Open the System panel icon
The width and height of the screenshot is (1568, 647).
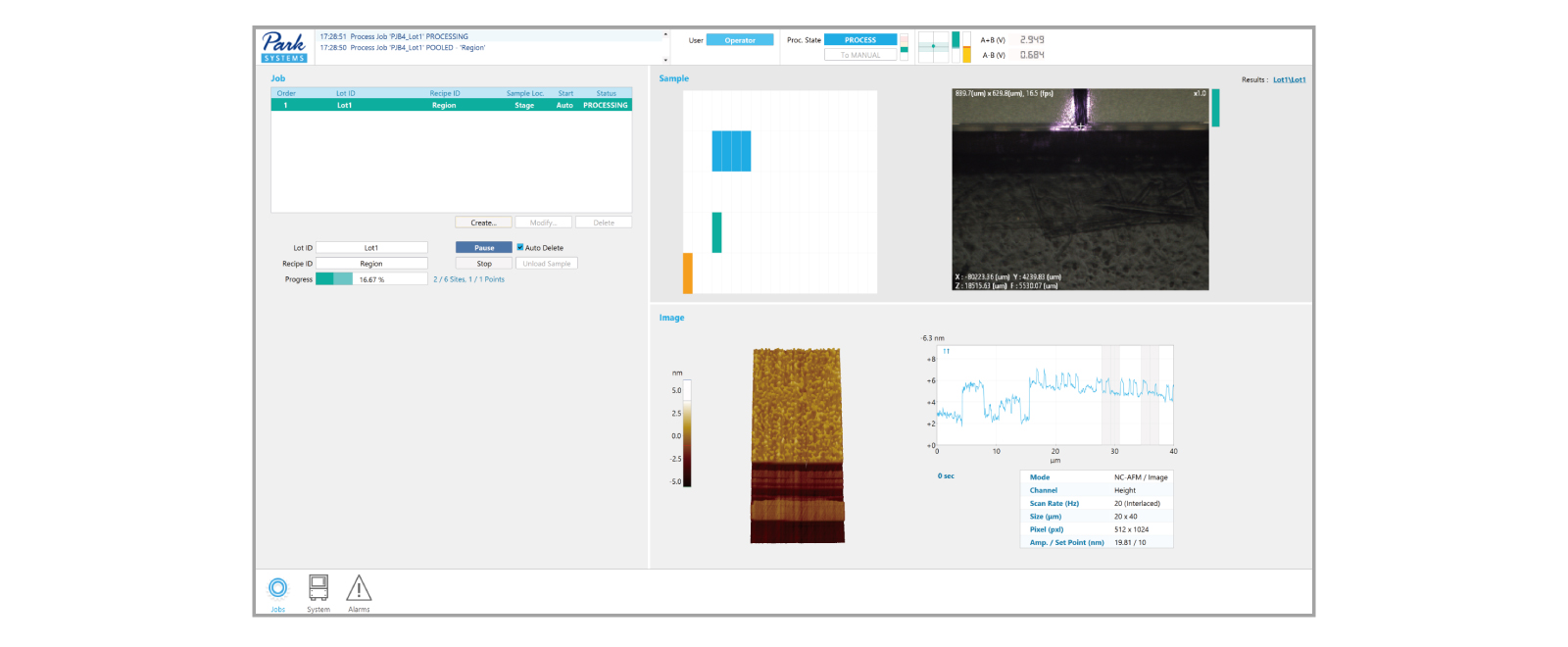click(318, 588)
